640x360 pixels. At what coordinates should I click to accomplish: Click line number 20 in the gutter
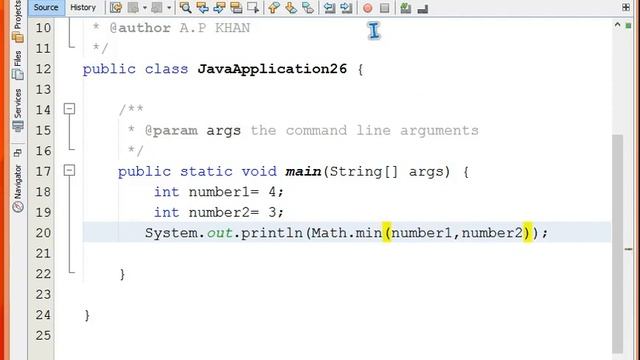pyautogui.click(x=43, y=233)
